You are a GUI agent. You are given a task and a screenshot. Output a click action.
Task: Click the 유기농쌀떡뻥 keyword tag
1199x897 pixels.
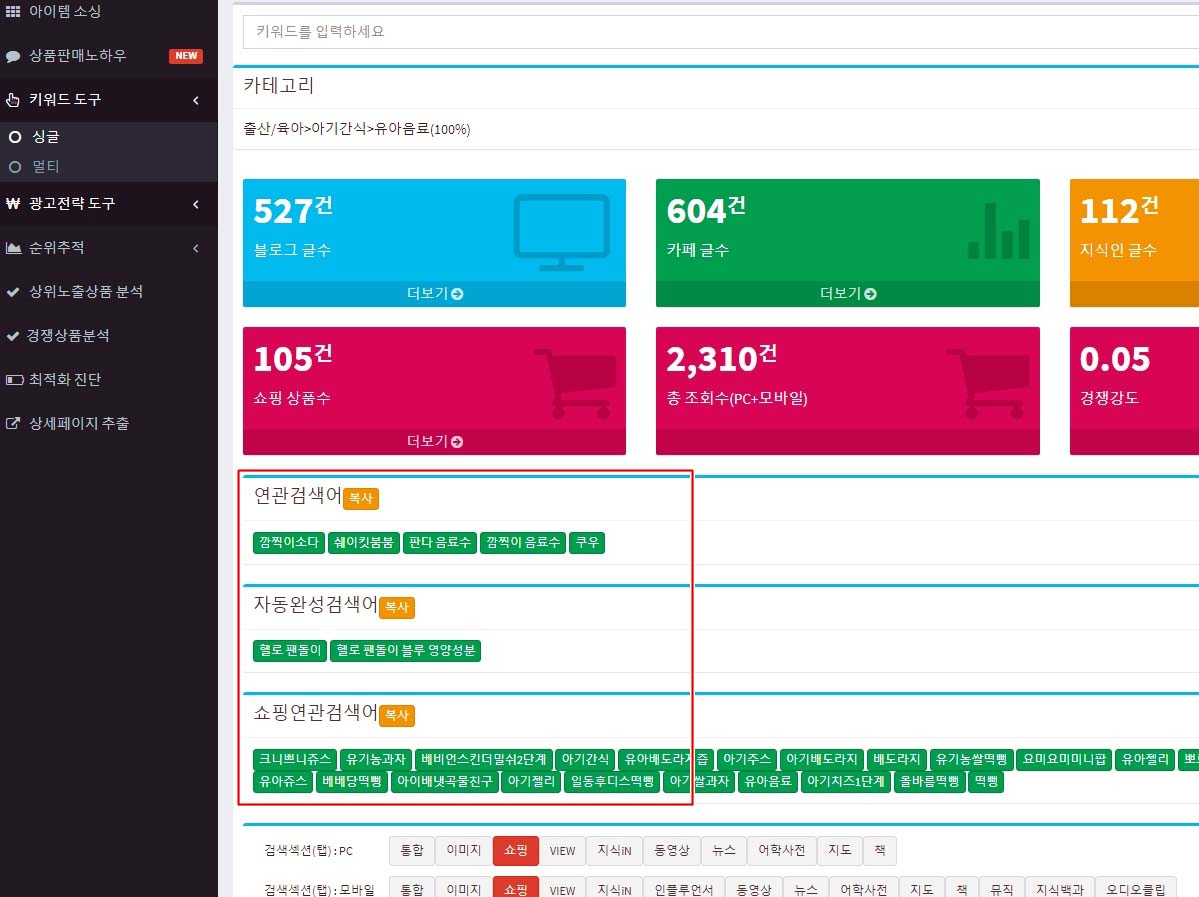coord(971,759)
